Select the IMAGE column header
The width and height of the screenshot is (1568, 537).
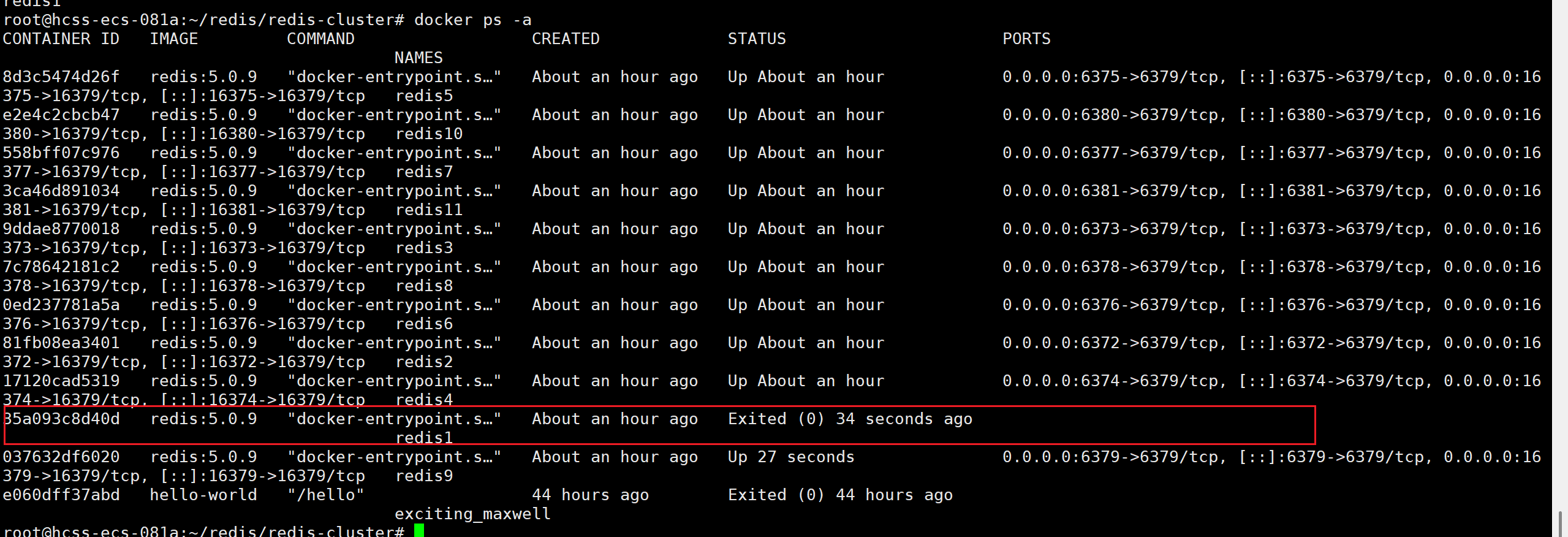pyautogui.click(x=174, y=39)
